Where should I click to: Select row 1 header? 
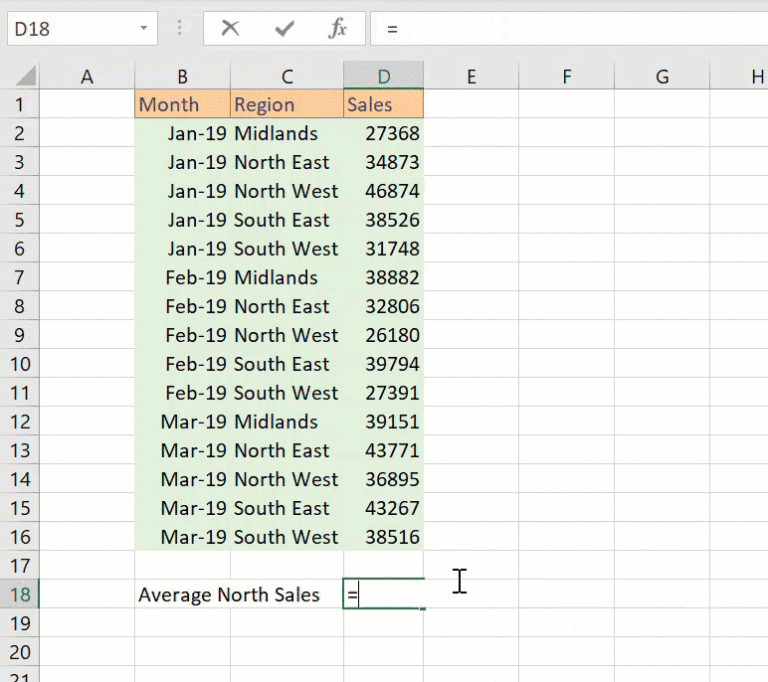pyautogui.click(x=20, y=104)
